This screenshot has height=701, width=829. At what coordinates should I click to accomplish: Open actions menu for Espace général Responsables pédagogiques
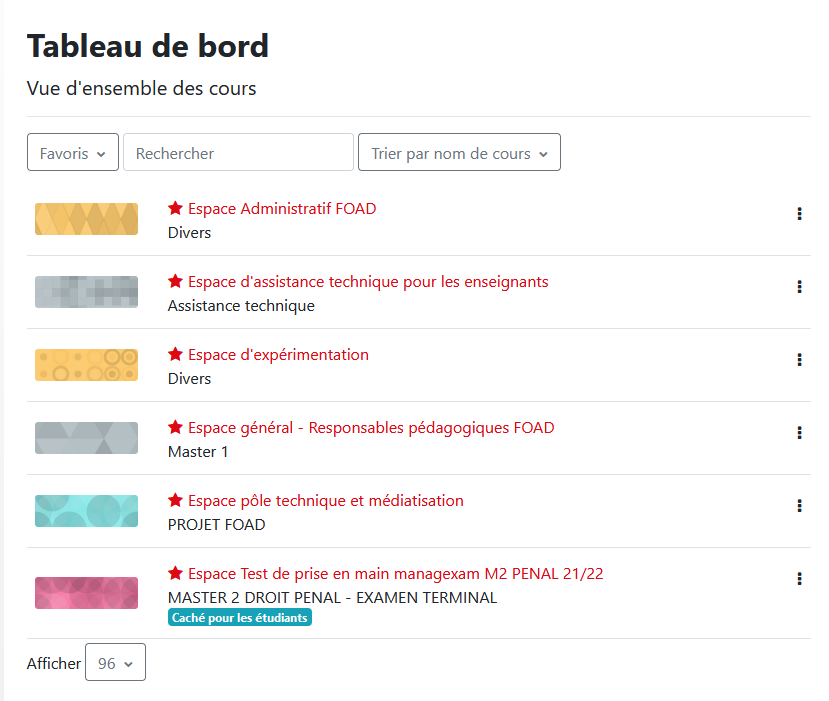[x=799, y=432]
